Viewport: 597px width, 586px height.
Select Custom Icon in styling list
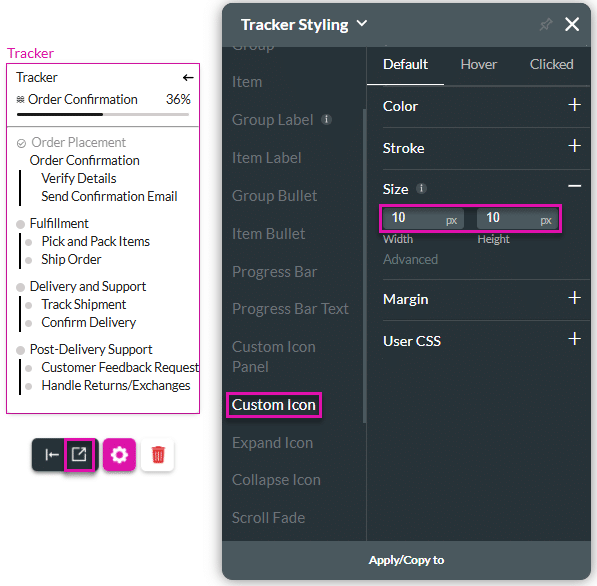point(274,405)
